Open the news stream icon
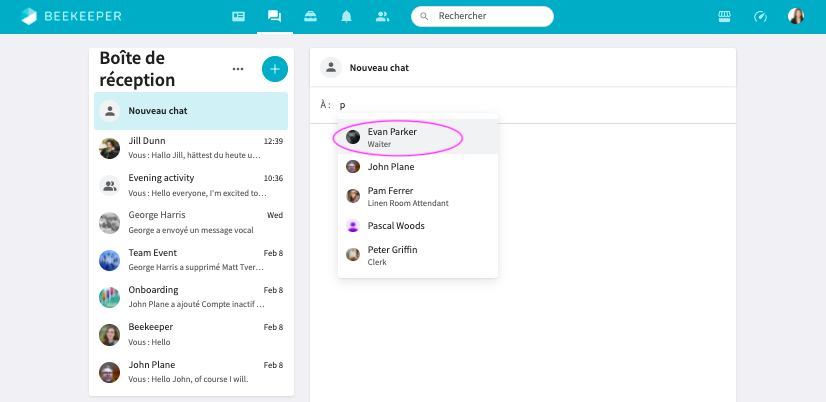 [x=238, y=16]
